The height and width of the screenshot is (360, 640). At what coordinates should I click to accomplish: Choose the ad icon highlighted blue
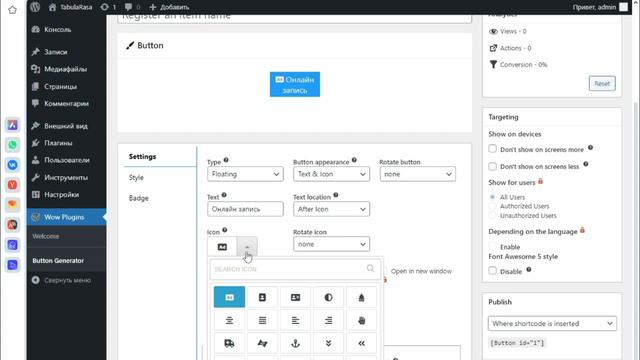(229, 297)
